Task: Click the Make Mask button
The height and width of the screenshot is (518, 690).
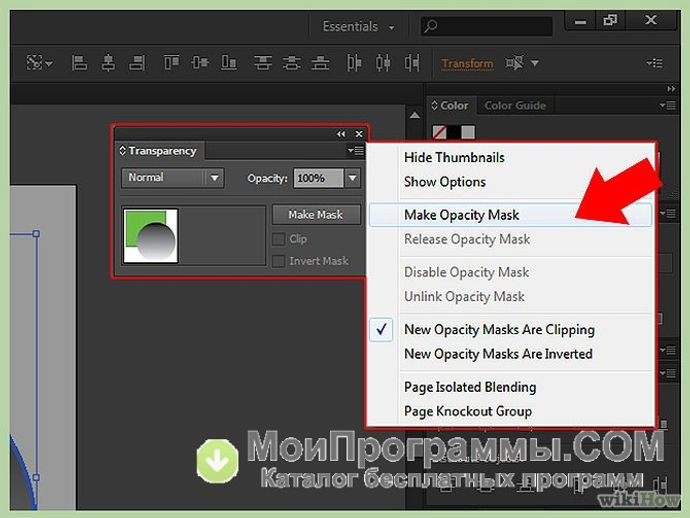Action: 316,215
